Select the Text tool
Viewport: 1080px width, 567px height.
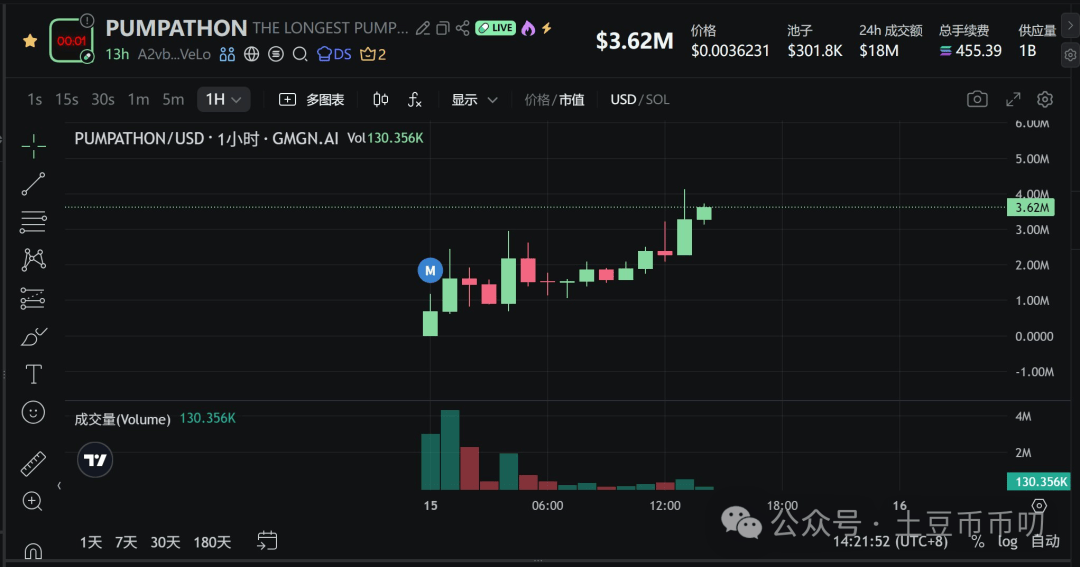(x=33, y=374)
